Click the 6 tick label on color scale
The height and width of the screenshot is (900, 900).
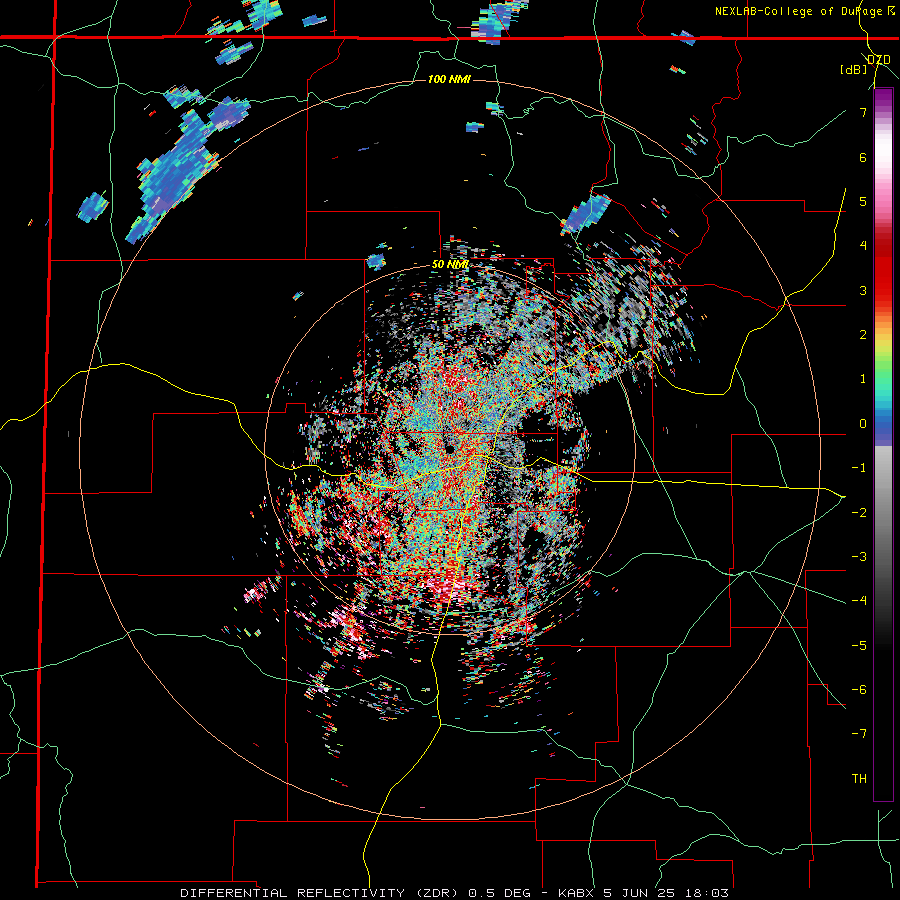(x=863, y=157)
